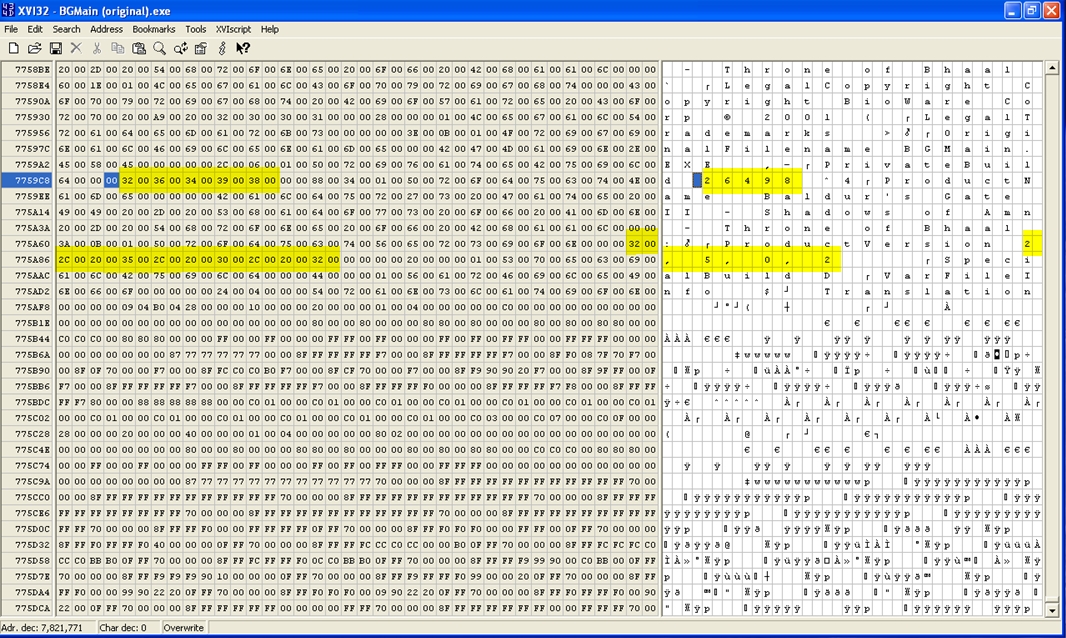Click the Cut scissors icon
1066x638 pixels.
pos(97,48)
